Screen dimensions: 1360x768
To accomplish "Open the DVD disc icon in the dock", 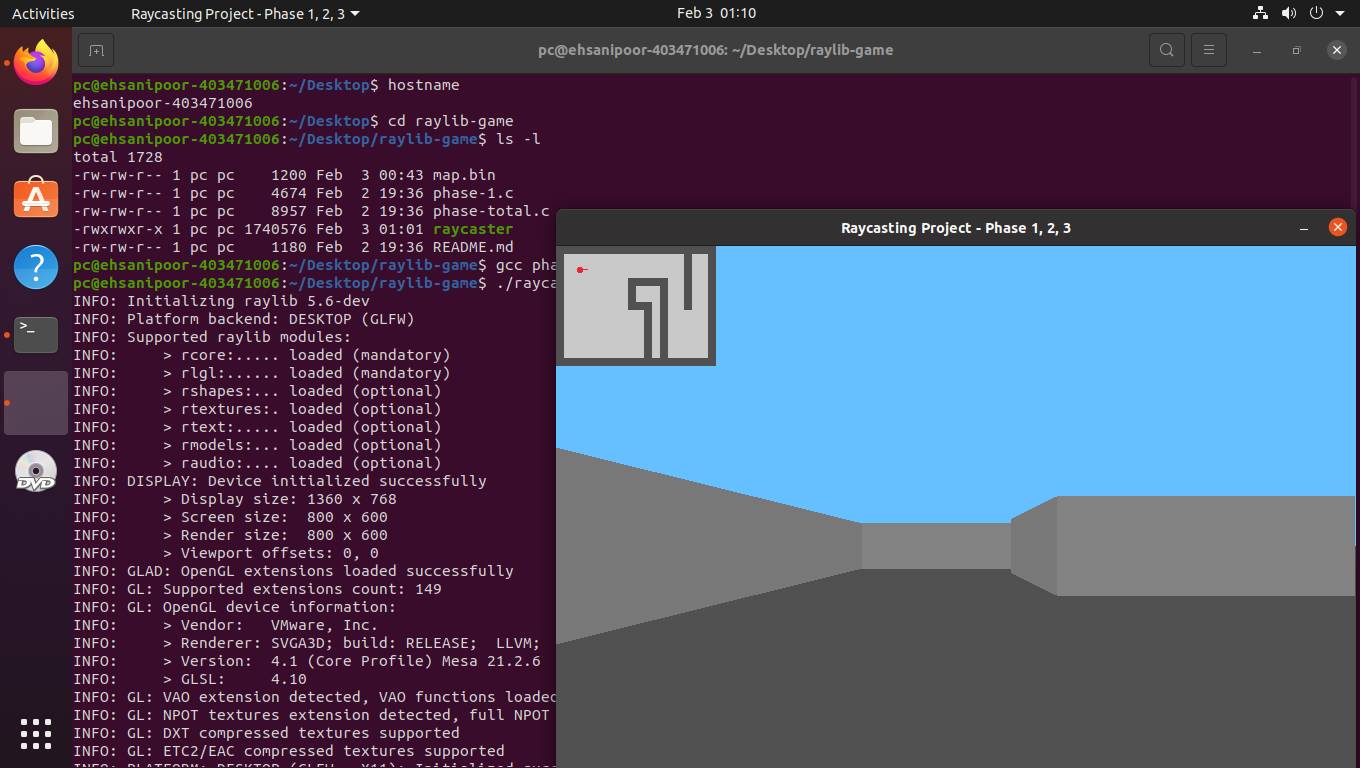I will pos(35,470).
